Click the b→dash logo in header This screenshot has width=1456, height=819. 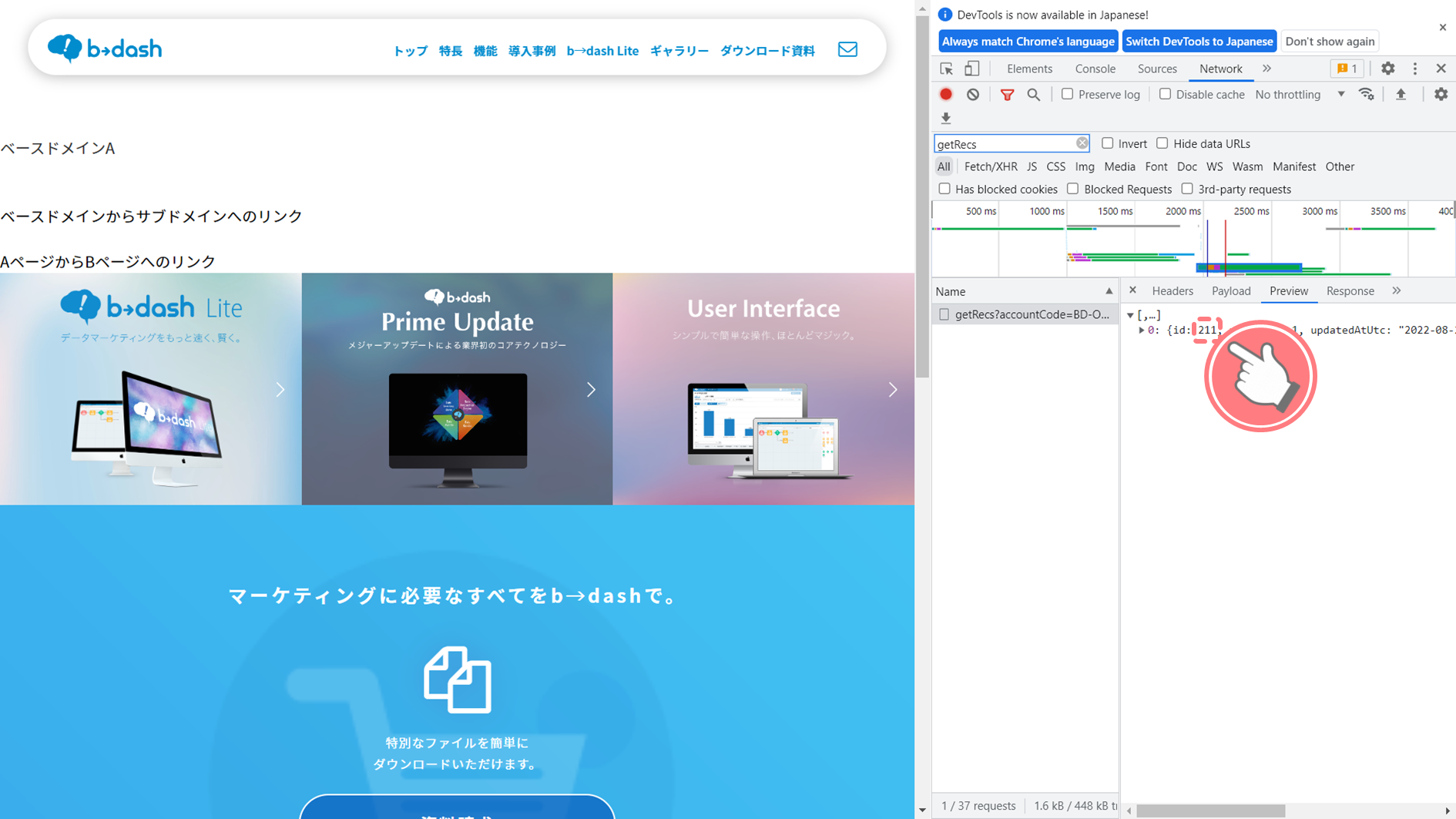[105, 49]
